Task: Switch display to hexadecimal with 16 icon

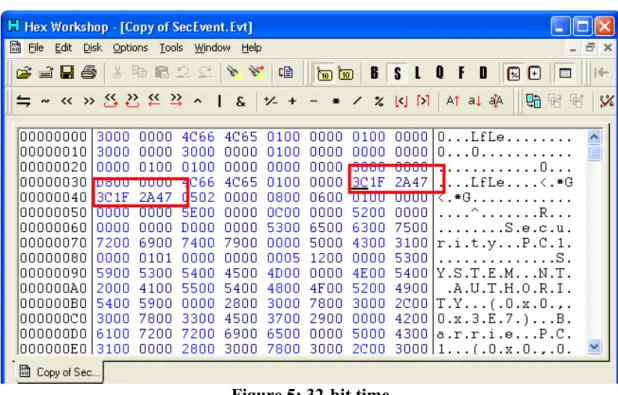Action: tap(324, 73)
